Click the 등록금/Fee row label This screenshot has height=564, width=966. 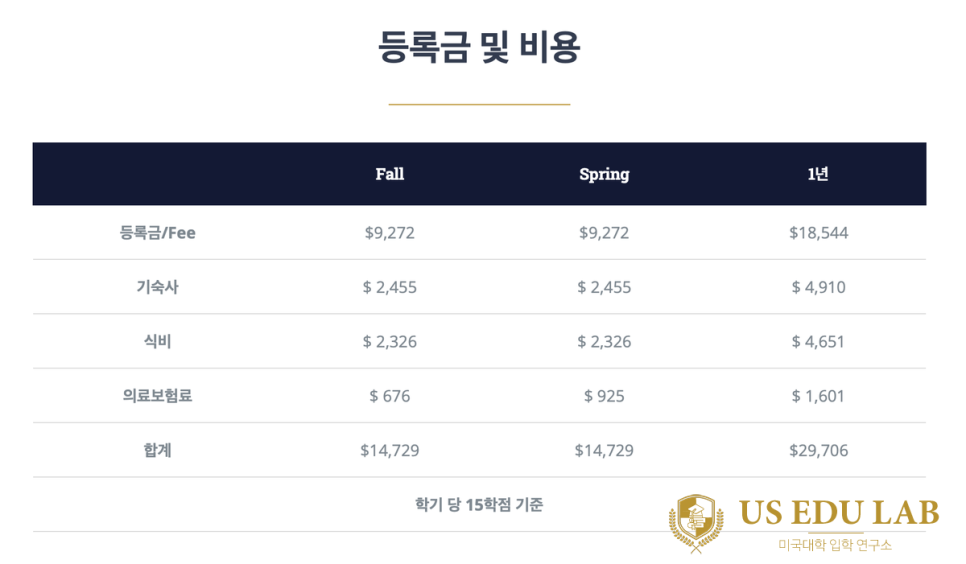tap(157, 232)
